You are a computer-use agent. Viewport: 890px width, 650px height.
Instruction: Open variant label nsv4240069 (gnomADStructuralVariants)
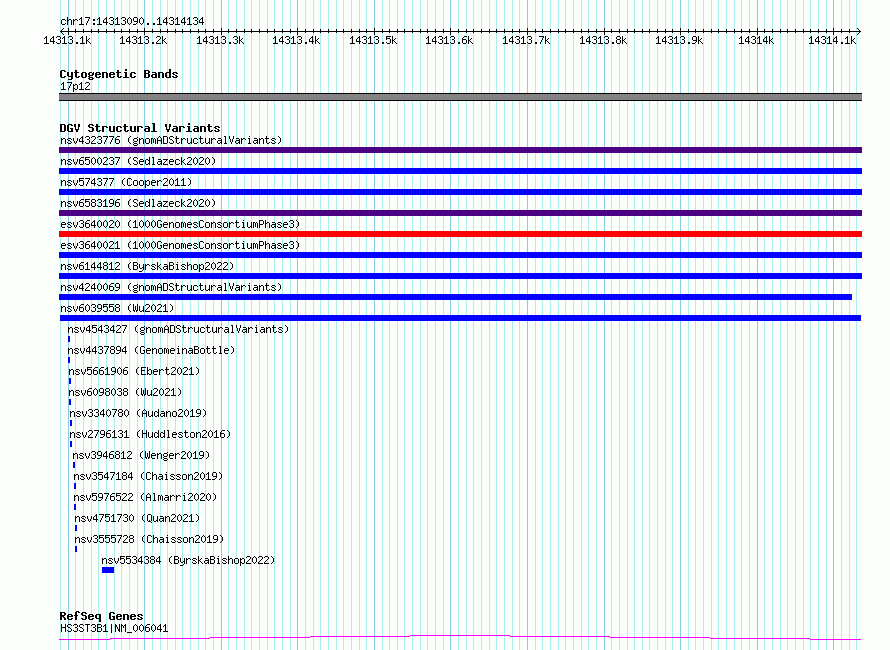pyautogui.click(x=171, y=287)
